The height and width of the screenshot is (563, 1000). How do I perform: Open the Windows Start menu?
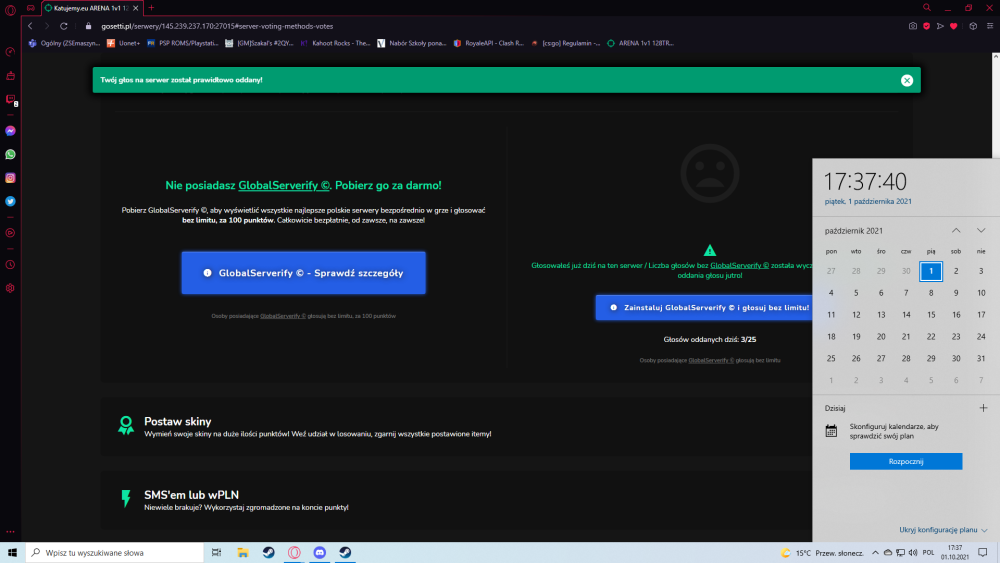[12, 553]
